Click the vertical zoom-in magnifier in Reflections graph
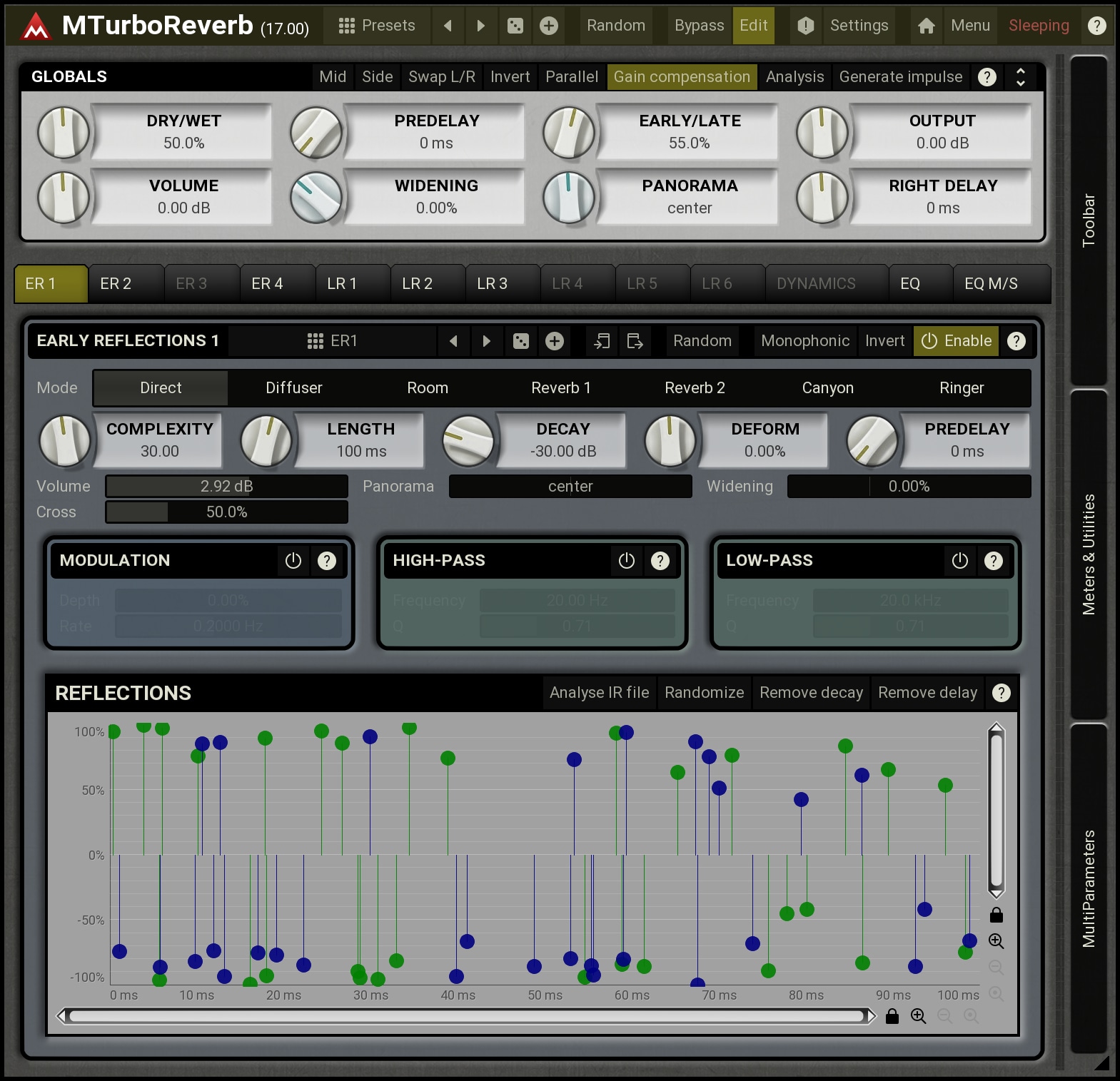Viewport: 1120px width, 1081px height. click(x=996, y=941)
